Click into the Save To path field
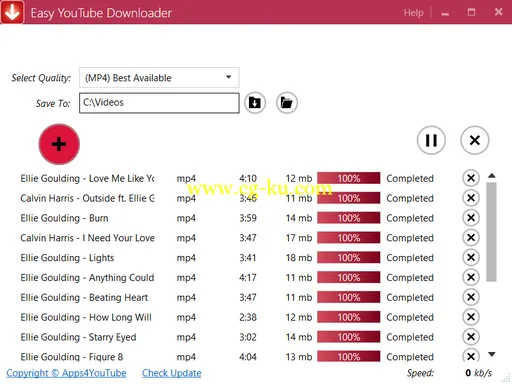 tap(159, 103)
